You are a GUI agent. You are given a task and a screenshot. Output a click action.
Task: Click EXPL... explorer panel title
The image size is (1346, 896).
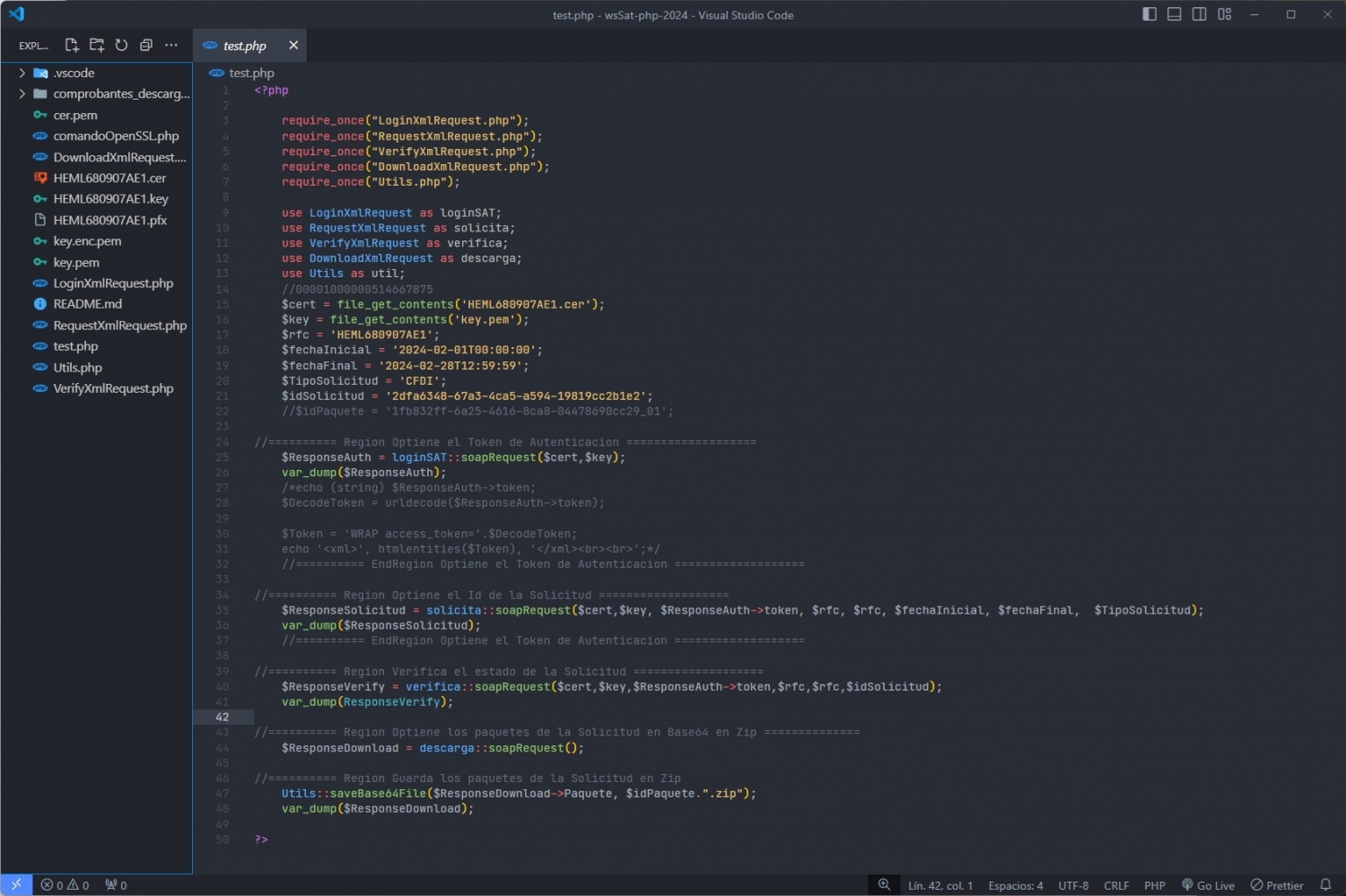point(33,46)
